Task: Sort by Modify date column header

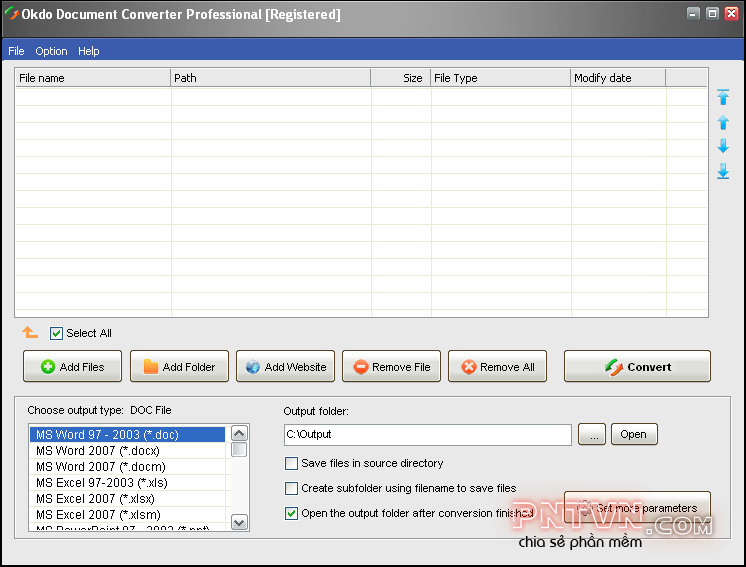Action: click(x=618, y=78)
